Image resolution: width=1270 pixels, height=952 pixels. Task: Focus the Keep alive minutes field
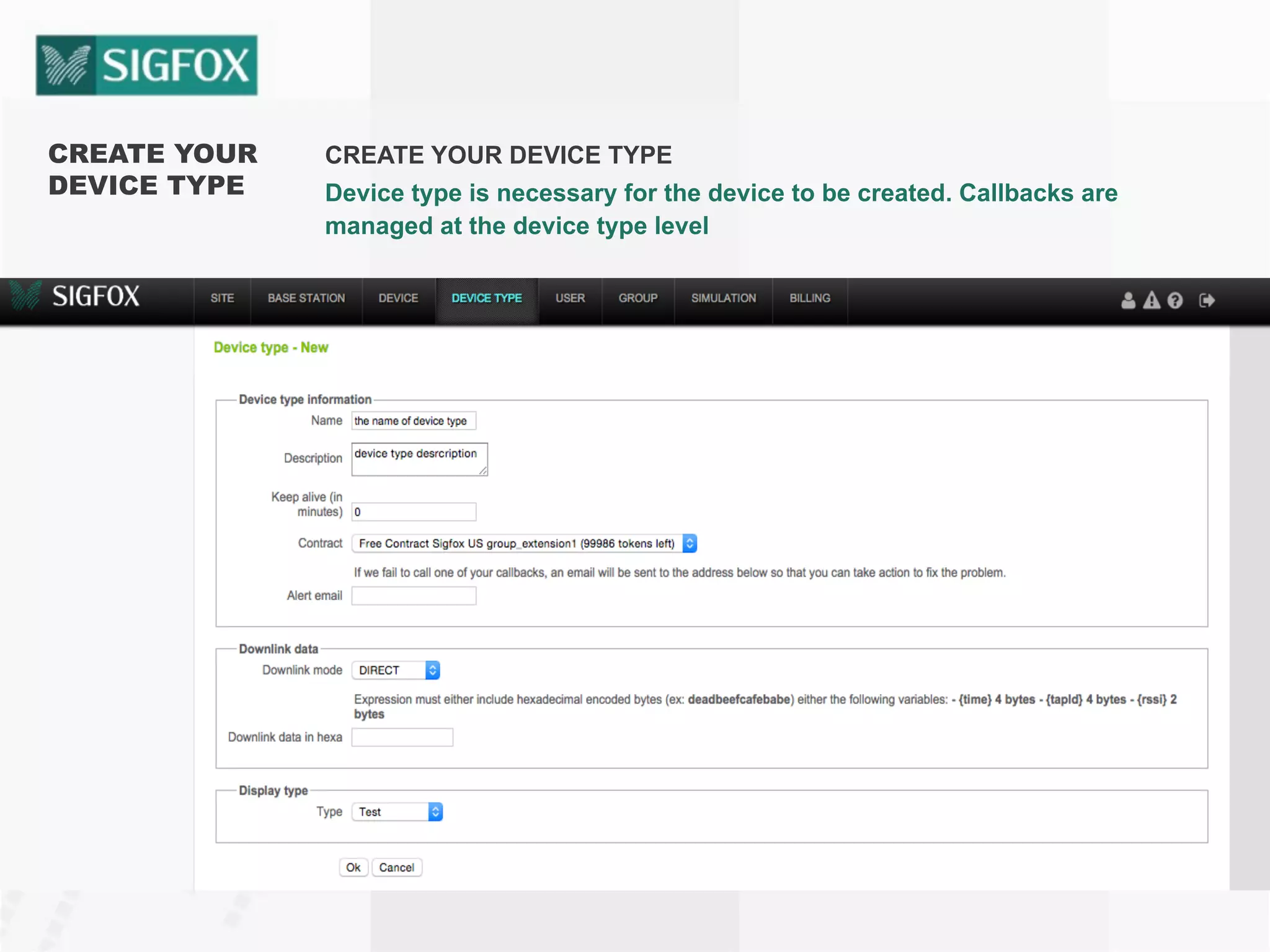click(x=414, y=512)
